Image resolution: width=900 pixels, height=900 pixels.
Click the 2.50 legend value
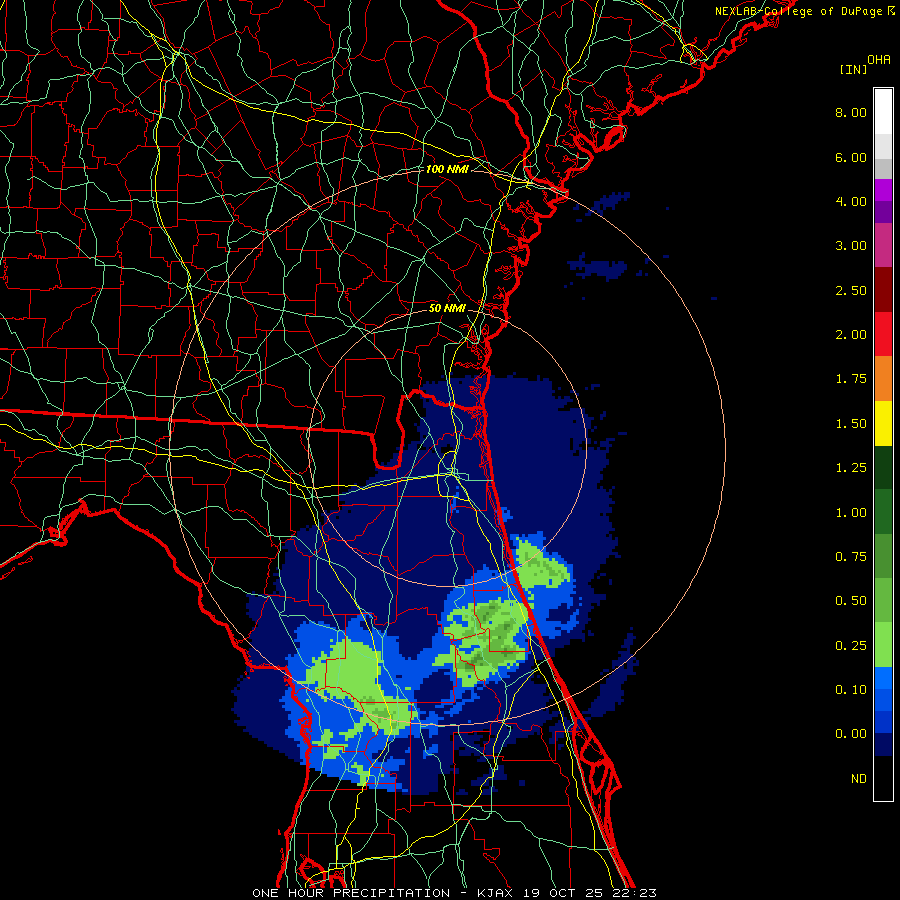(851, 290)
